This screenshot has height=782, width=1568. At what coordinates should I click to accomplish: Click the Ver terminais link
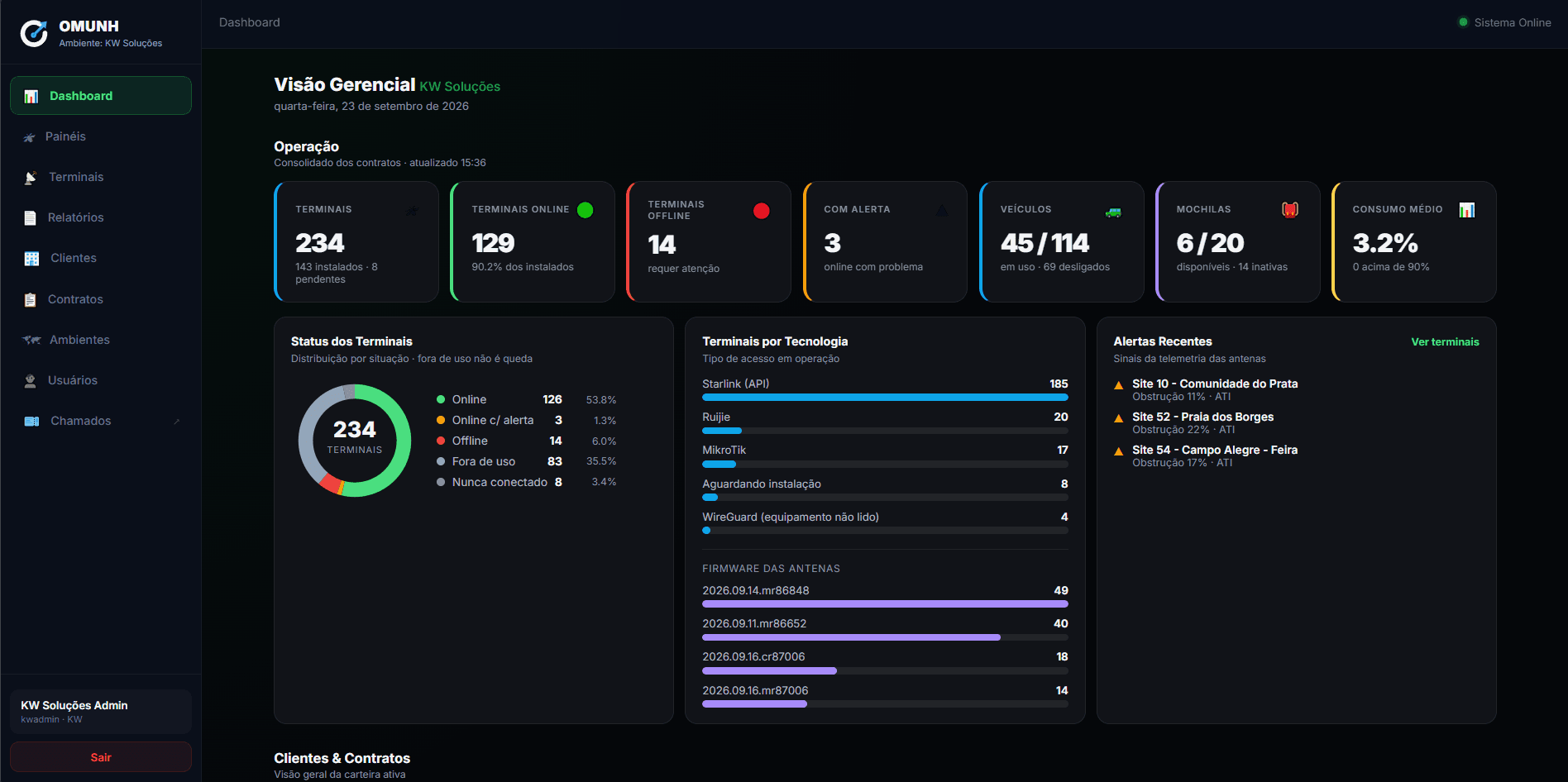1445,342
